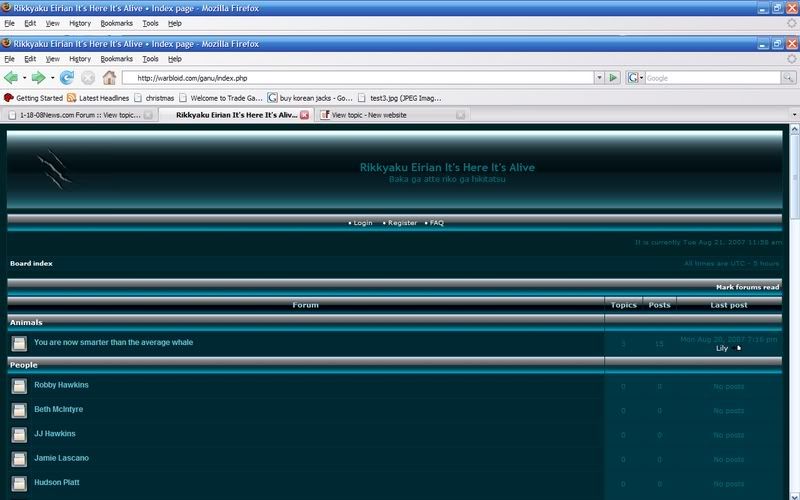Open the File menu in front window
The height and width of the screenshot is (500, 800).
click(x=9, y=59)
